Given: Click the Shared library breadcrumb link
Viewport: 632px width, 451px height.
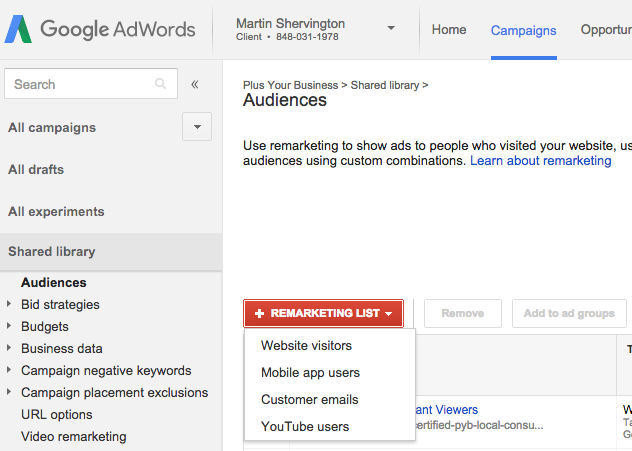Looking at the screenshot, I should 385,85.
